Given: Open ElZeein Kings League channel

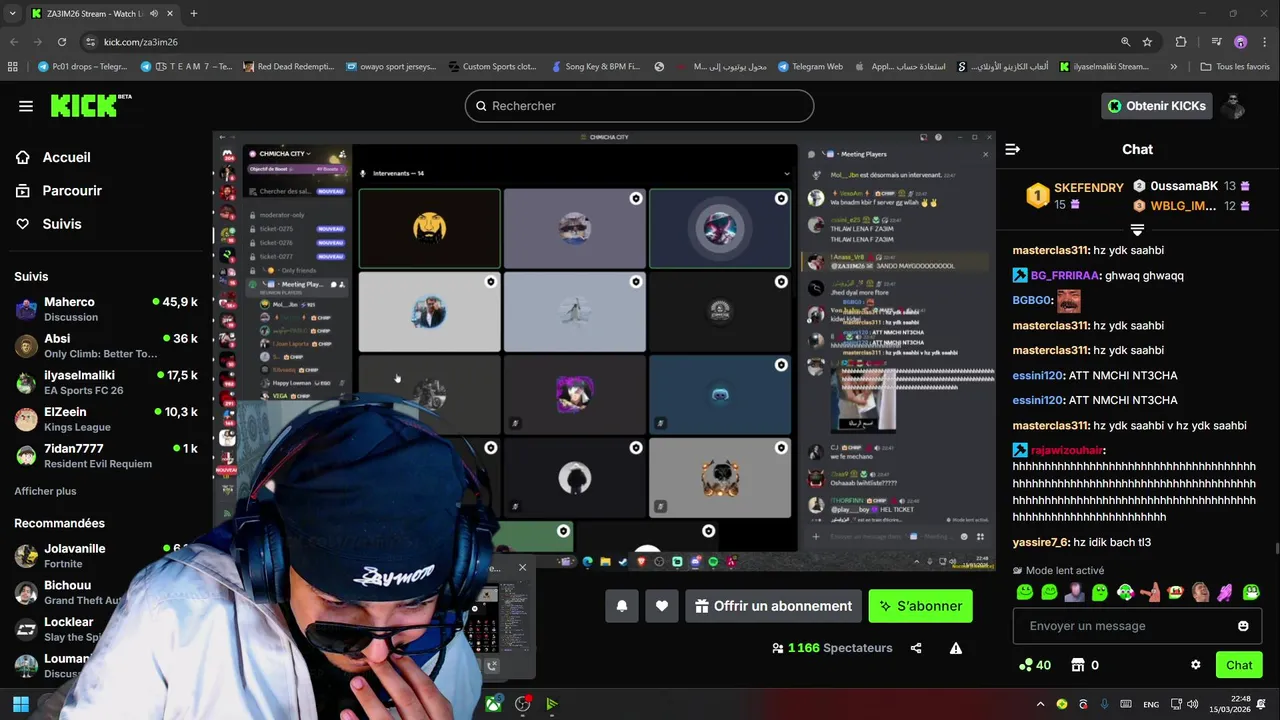Looking at the screenshot, I should (106, 419).
